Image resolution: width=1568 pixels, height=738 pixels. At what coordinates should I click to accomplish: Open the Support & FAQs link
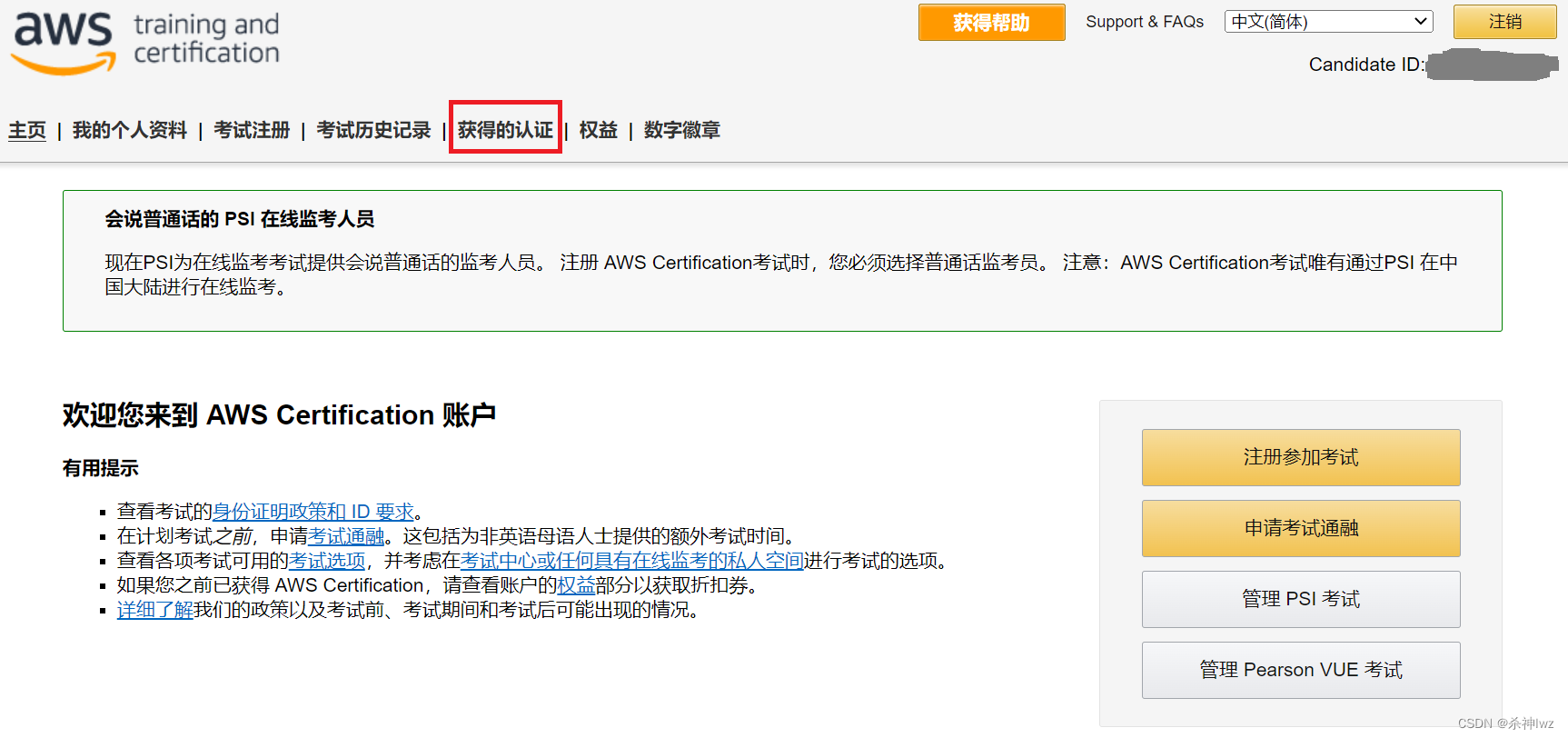coord(1145,22)
